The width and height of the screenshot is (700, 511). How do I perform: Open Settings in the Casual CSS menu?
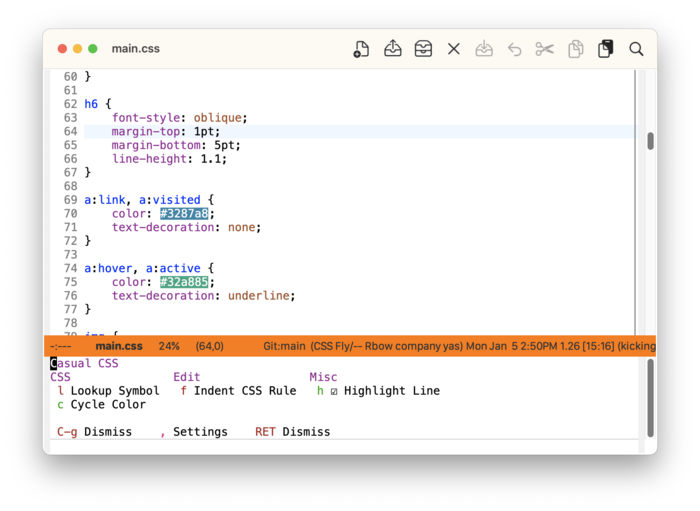tap(199, 432)
